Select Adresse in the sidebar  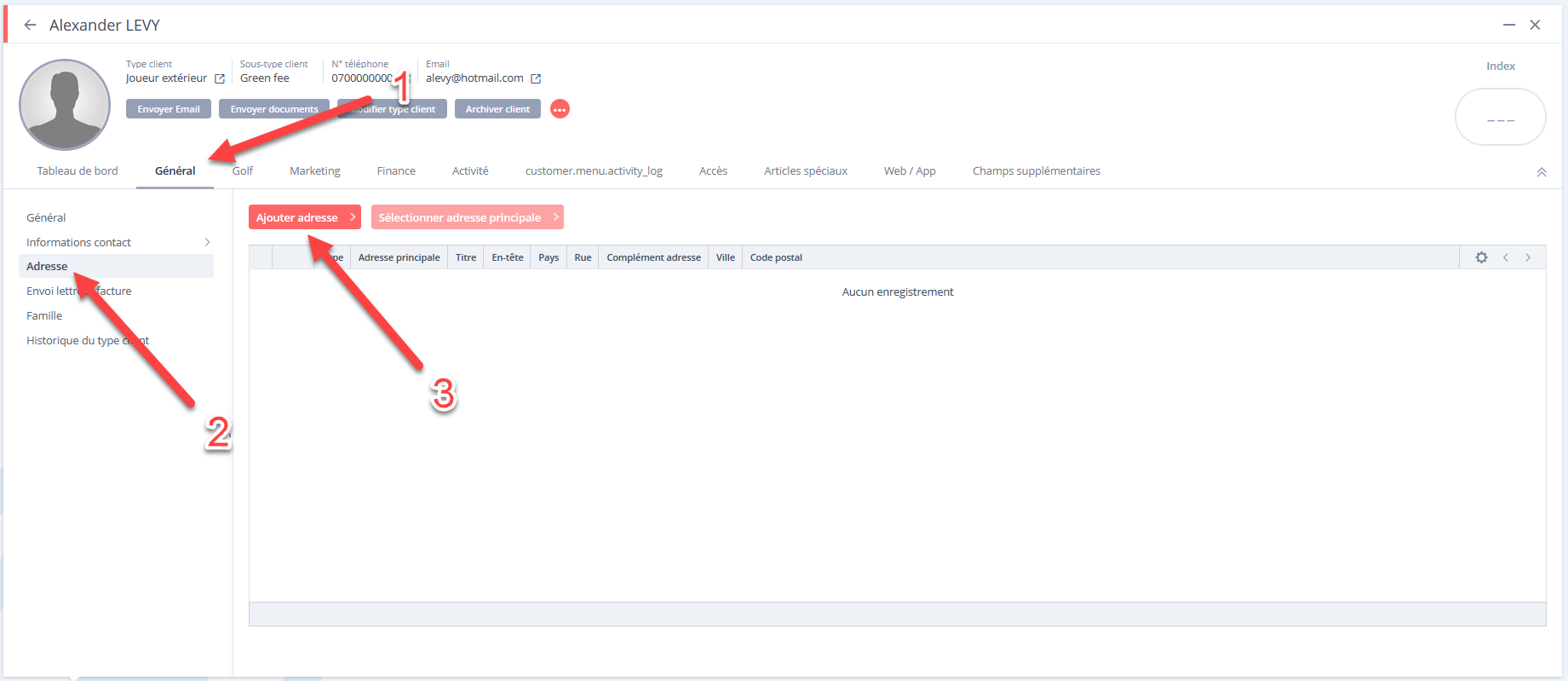pyautogui.click(x=116, y=267)
